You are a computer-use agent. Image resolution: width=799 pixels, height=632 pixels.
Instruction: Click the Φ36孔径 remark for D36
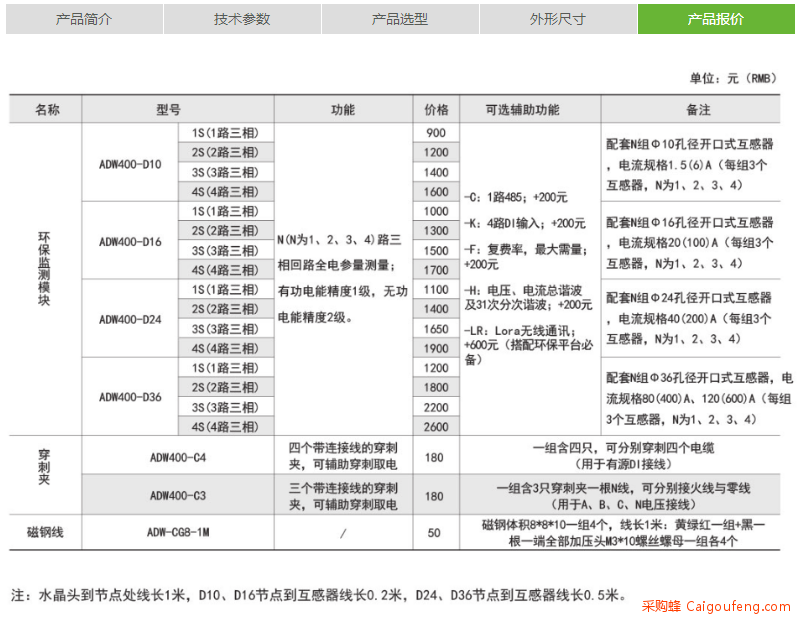coord(700,398)
